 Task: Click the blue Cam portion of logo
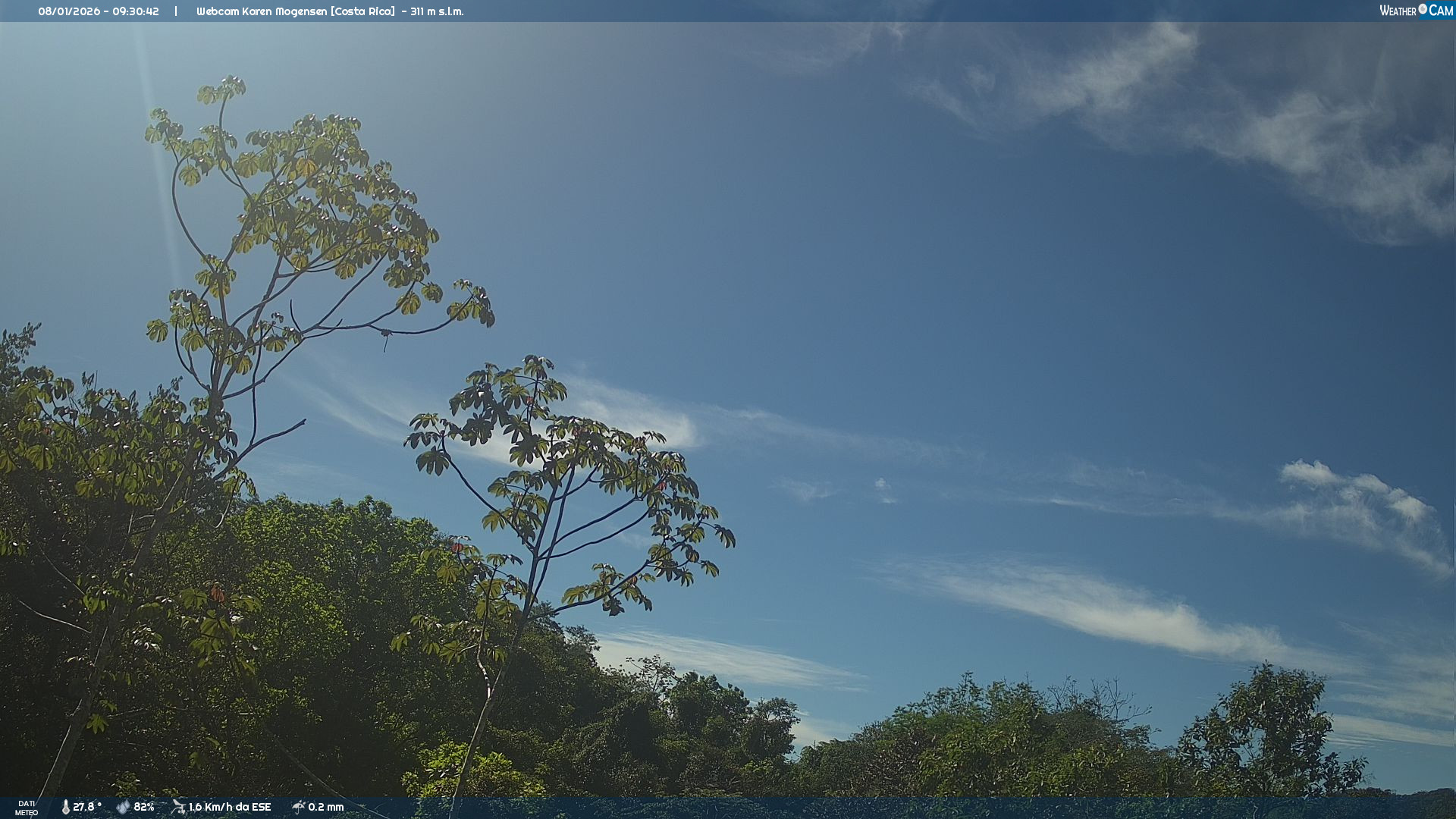[x=1441, y=11]
